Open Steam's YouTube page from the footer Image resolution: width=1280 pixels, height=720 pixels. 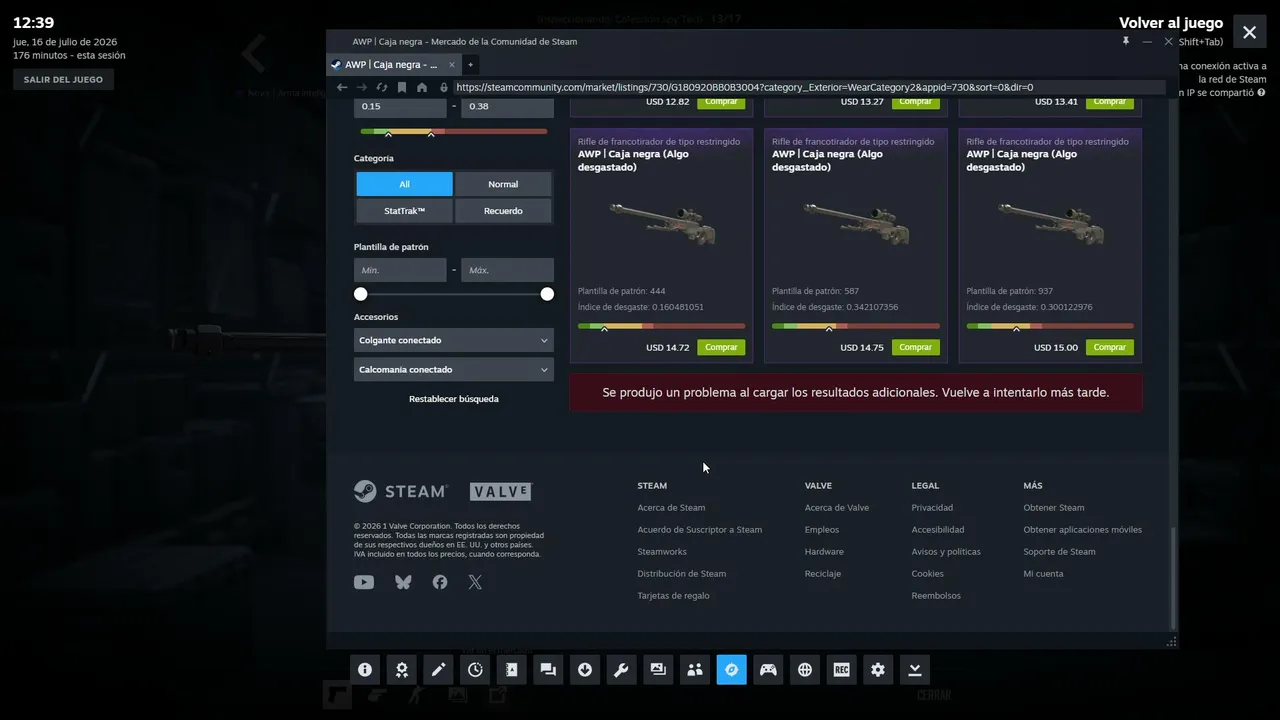[x=364, y=582]
